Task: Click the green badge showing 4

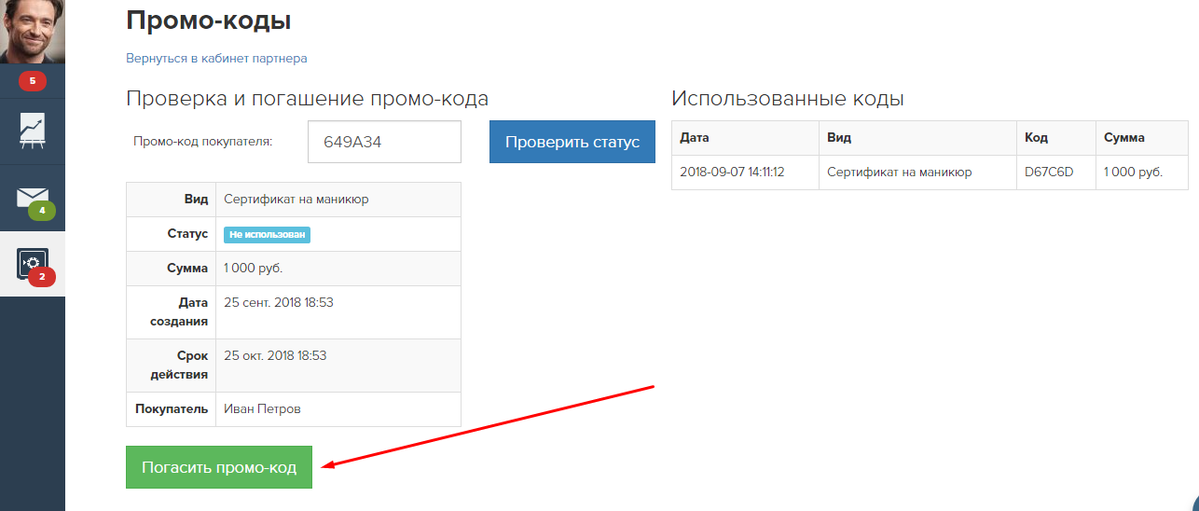Action: point(42,210)
